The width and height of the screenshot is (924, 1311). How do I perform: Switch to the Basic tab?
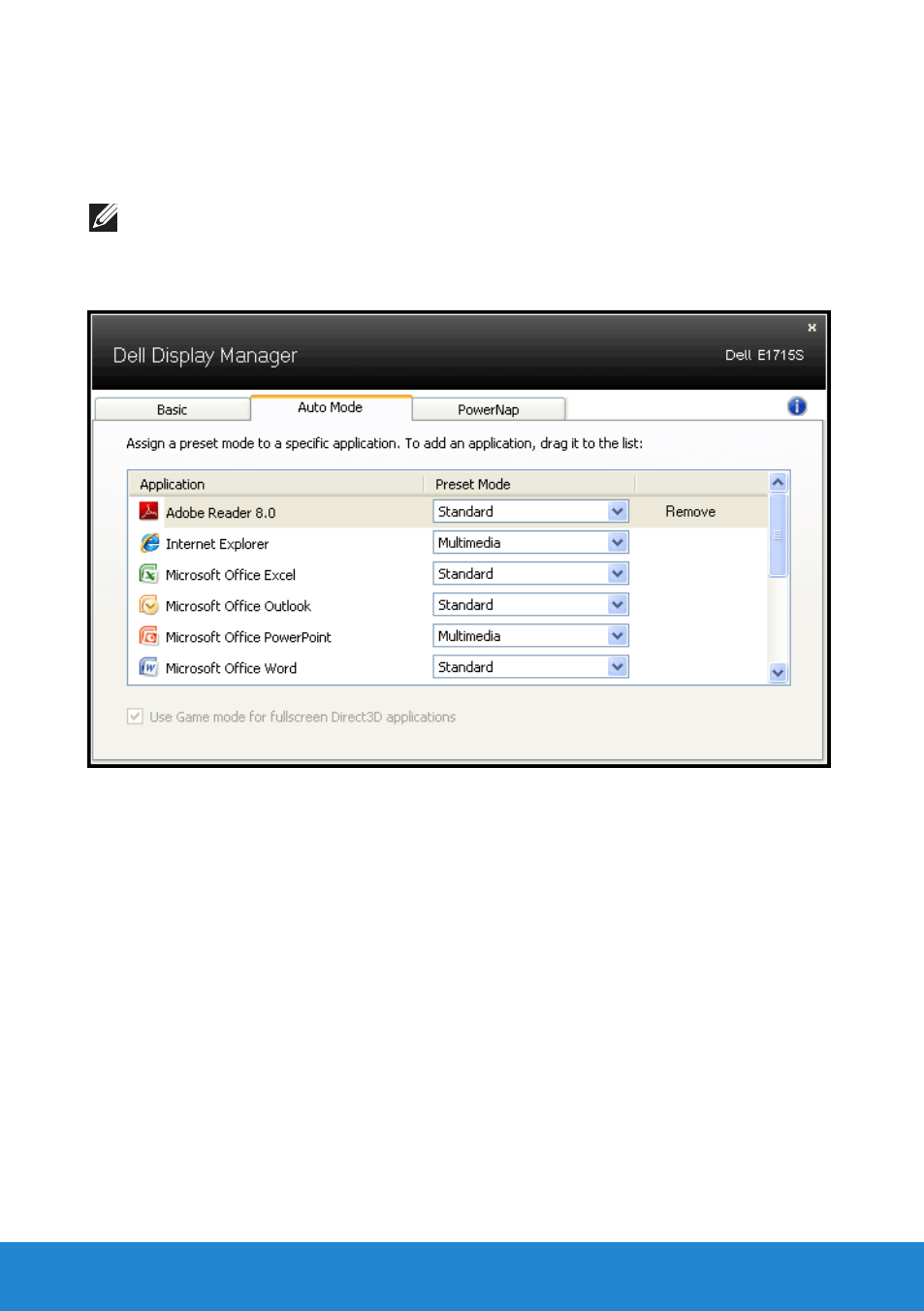173,409
